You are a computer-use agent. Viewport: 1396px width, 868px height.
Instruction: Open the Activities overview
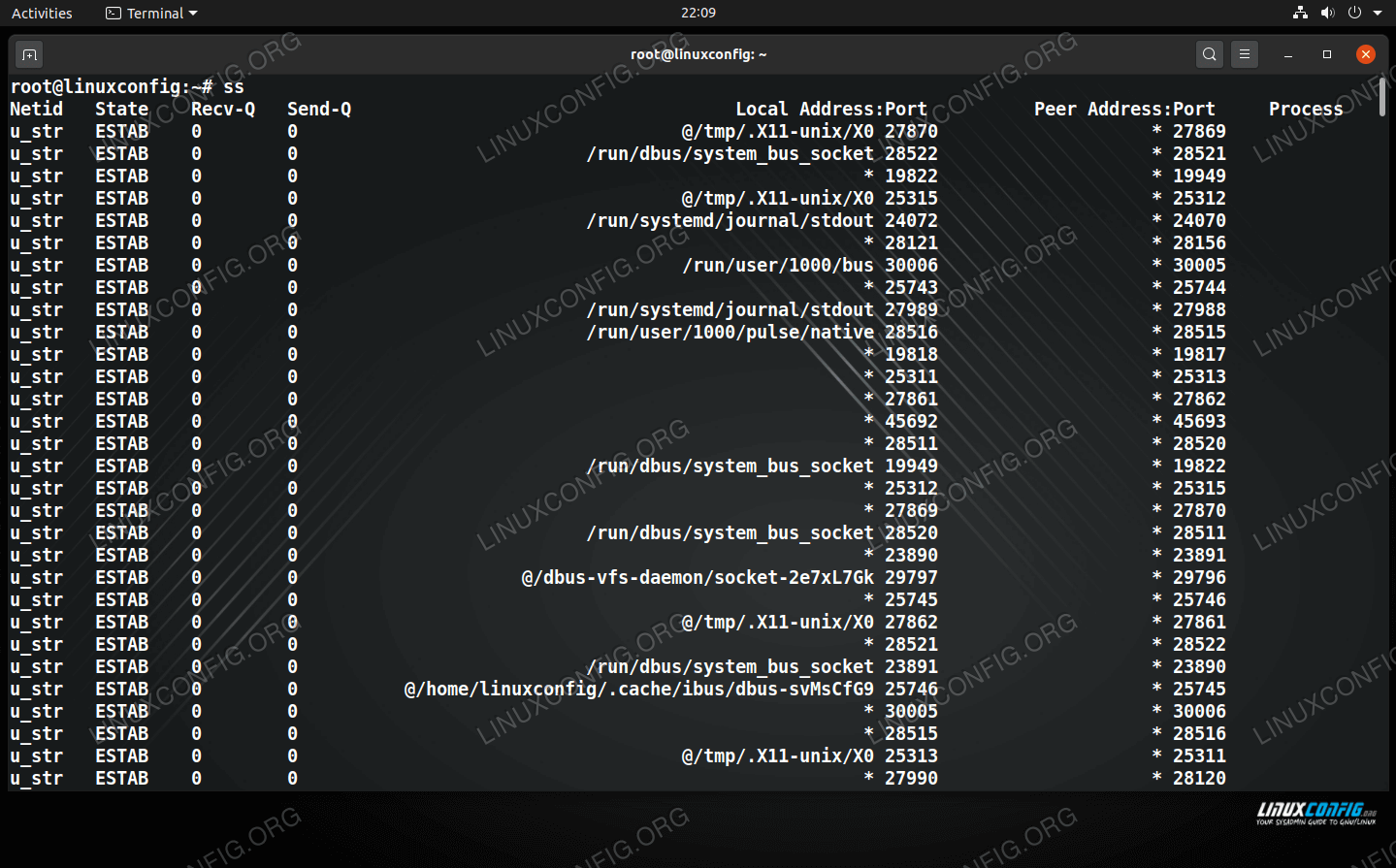(x=42, y=13)
